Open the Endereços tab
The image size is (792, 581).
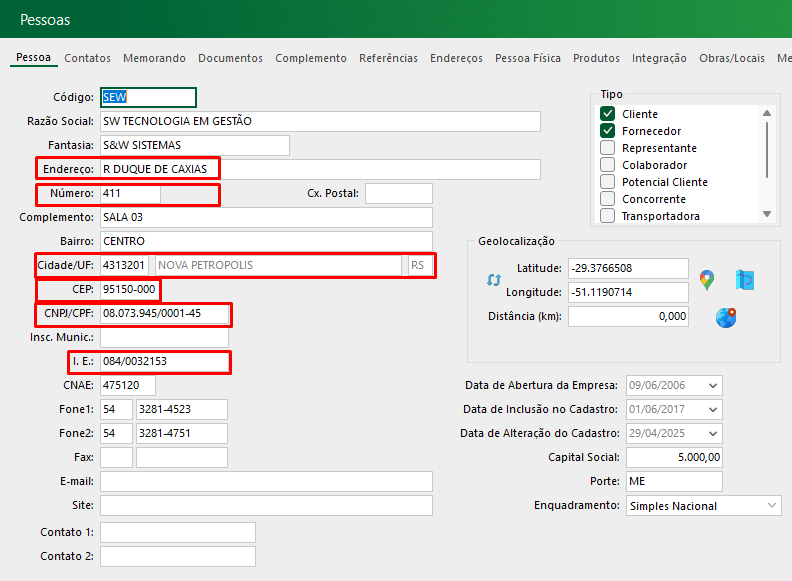pos(456,58)
